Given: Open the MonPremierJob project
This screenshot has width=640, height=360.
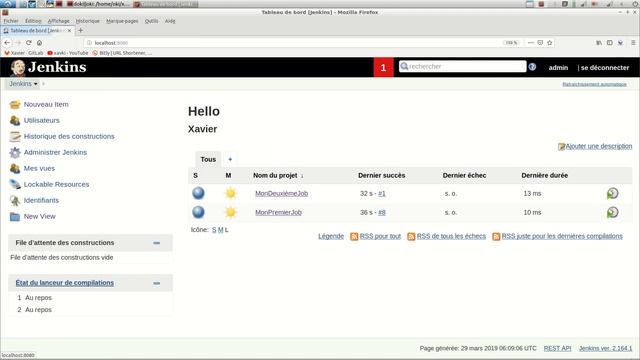Looking at the screenshot, I should pyautogui.click(x=278, y=212).
